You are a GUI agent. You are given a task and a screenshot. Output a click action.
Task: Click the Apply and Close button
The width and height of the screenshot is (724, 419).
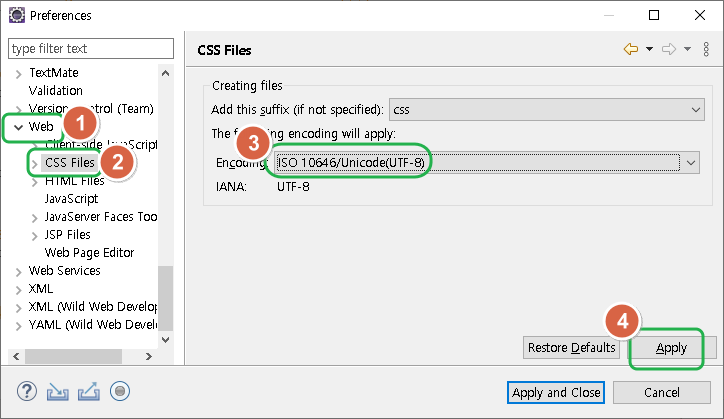point(556,393)
